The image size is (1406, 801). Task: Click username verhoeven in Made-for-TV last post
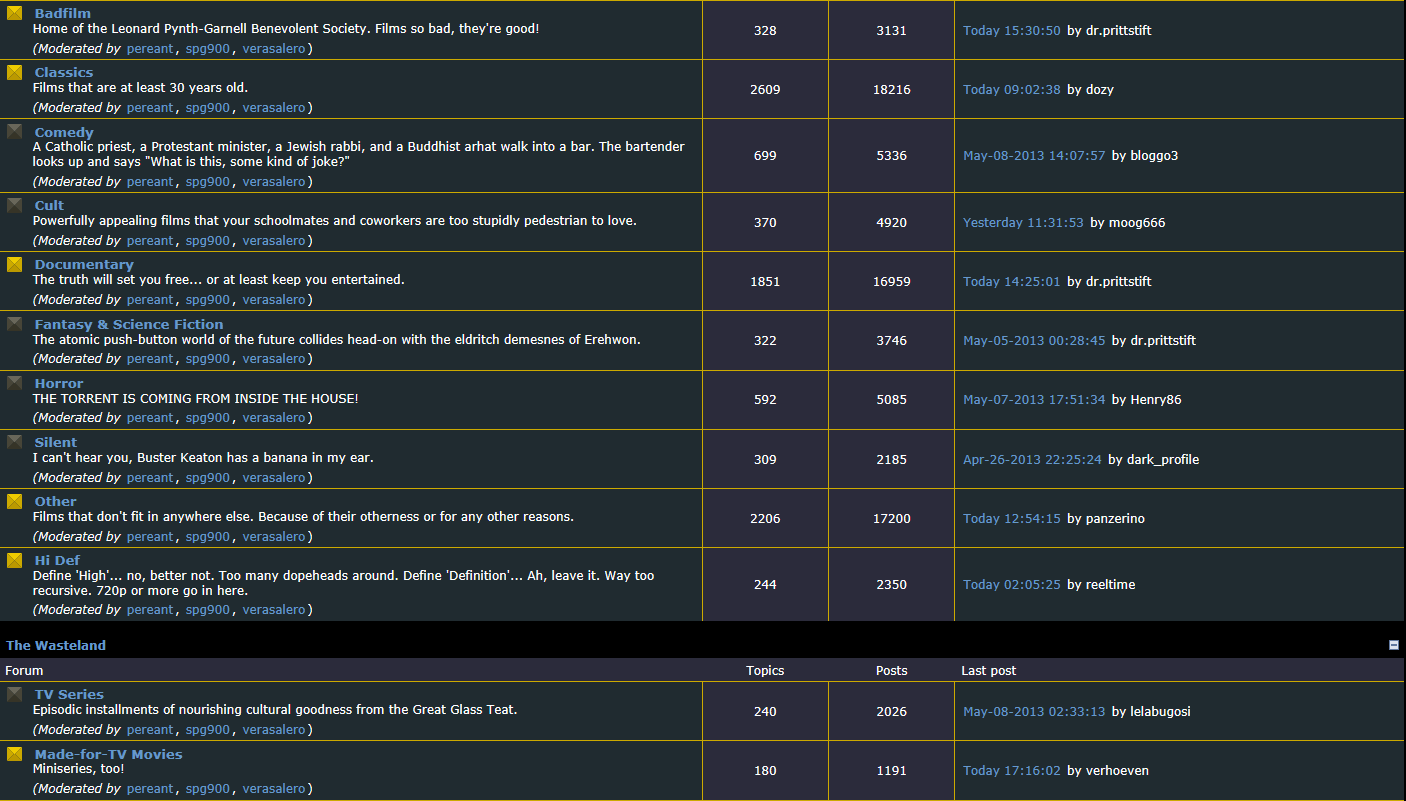tap(1117, 770)
